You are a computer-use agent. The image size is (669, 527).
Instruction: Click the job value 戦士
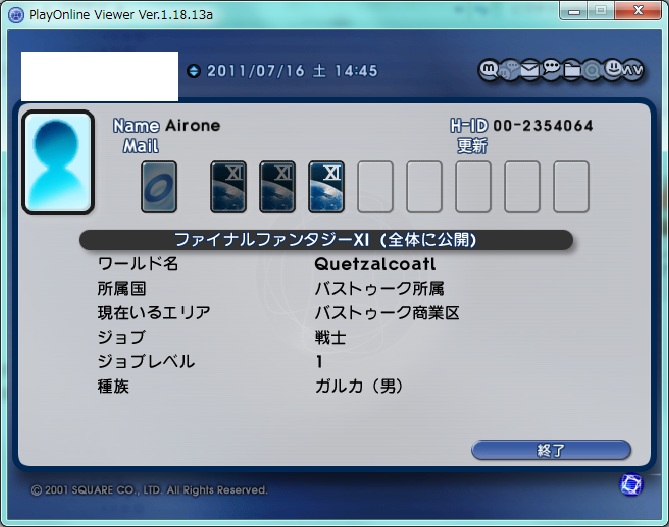330,338
